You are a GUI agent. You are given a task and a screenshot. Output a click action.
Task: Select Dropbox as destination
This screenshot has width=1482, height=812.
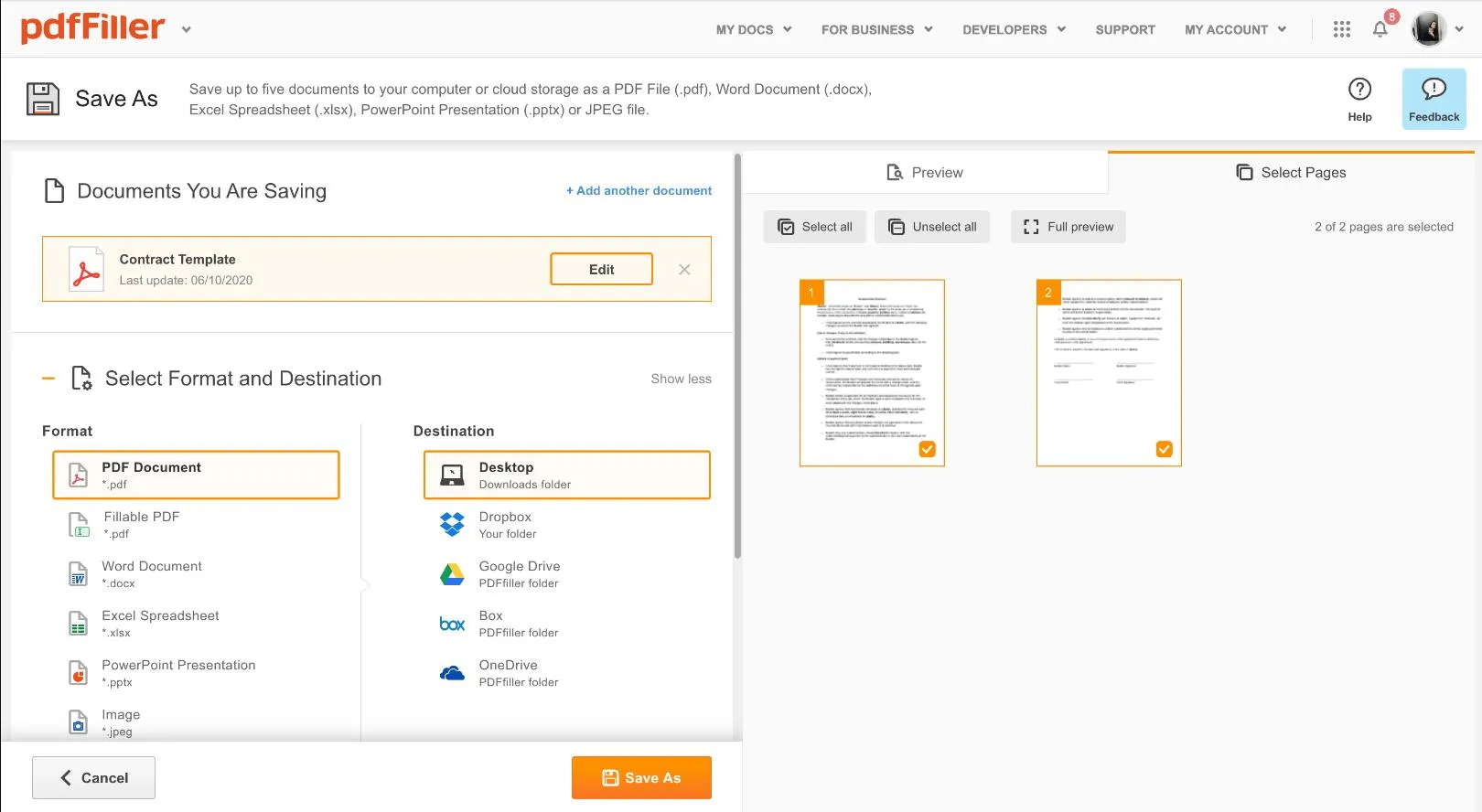[567, 524]
